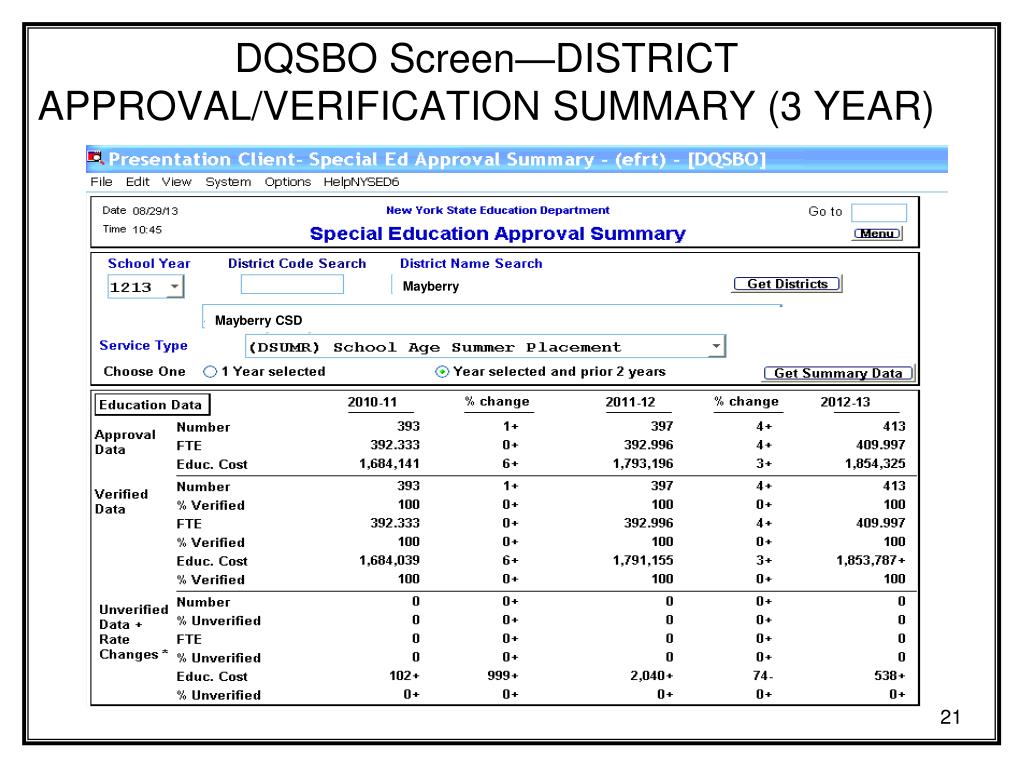Expand the School Year 1213 dropdown
The width and height of the screenshot is (1024, 768).
pos(174,287)
